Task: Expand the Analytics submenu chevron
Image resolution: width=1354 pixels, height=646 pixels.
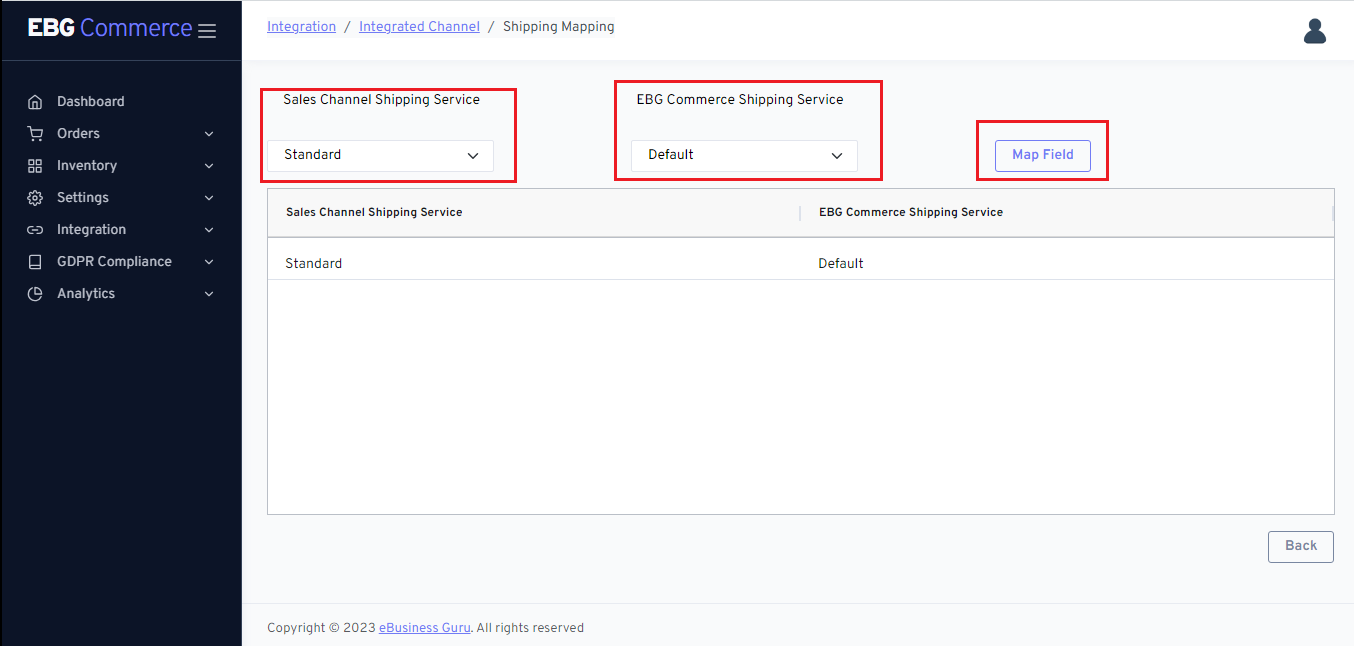Action: point(209,294)
